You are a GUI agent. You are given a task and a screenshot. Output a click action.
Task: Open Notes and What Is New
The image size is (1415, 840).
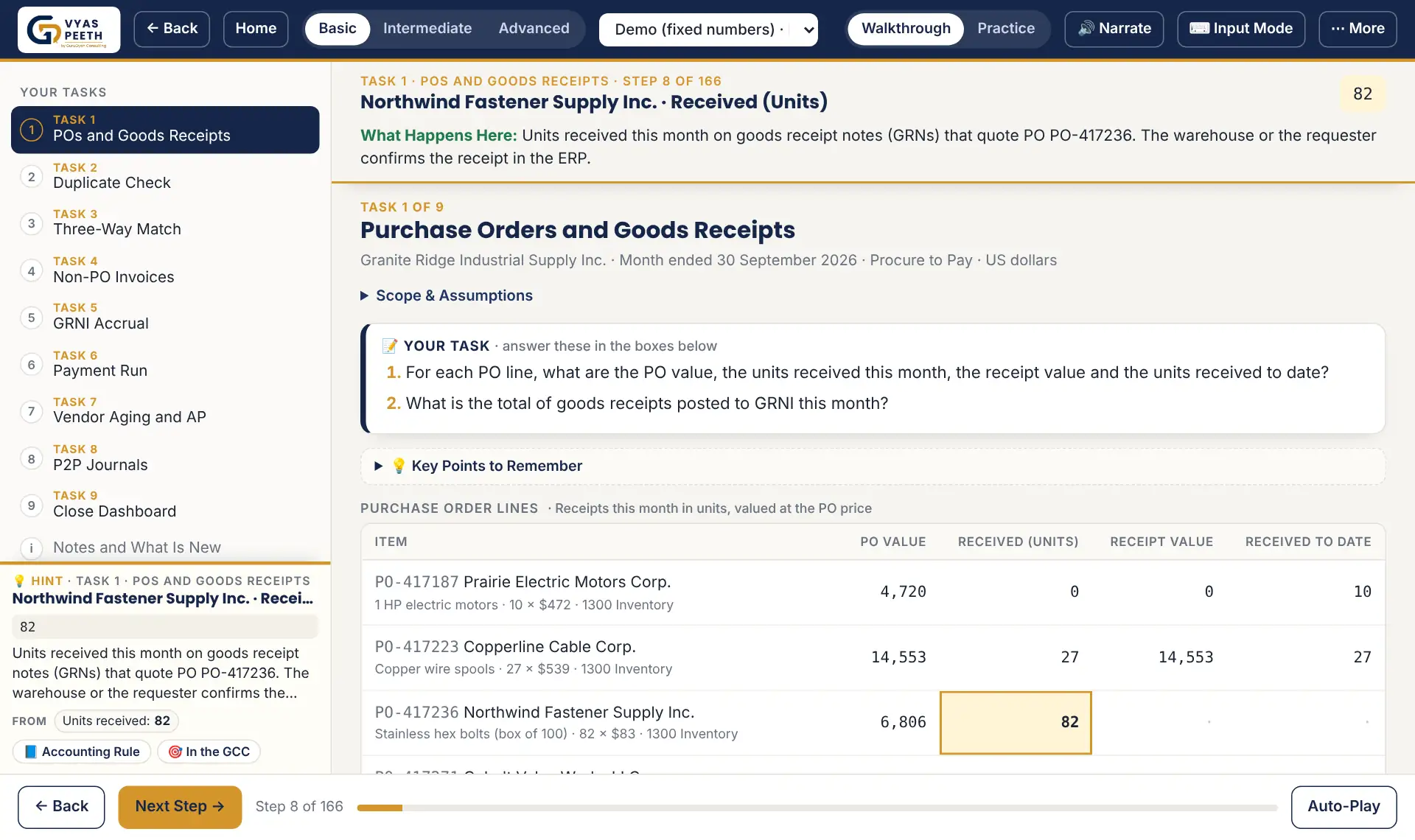[x=165, y=547]
